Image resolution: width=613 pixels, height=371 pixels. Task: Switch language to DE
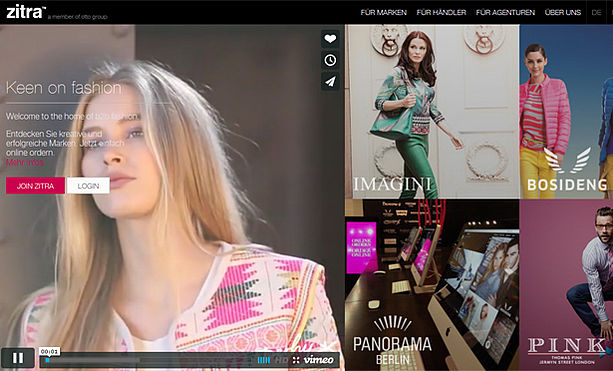click(x=596, y=13)
